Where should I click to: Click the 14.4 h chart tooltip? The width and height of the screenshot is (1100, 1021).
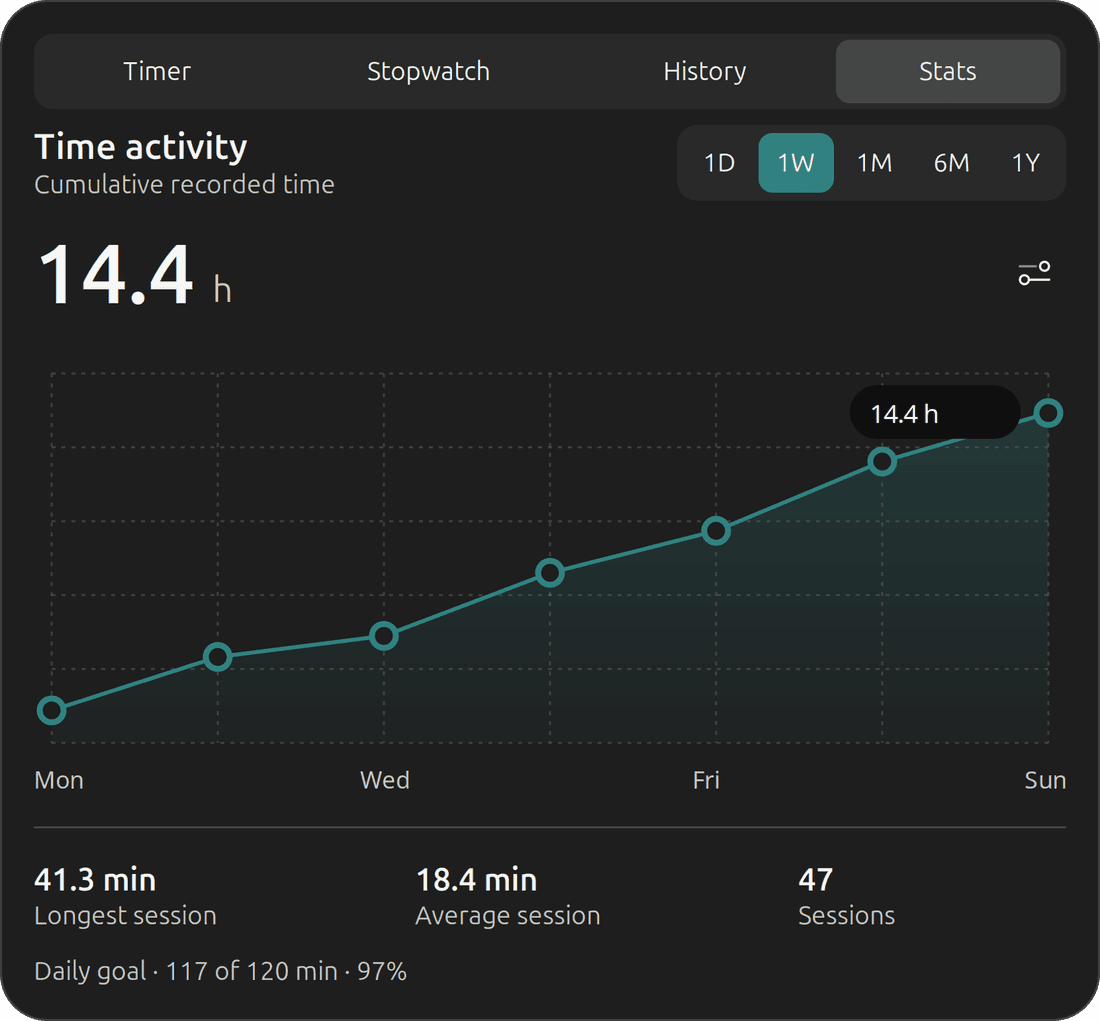(x=934, y=413)
